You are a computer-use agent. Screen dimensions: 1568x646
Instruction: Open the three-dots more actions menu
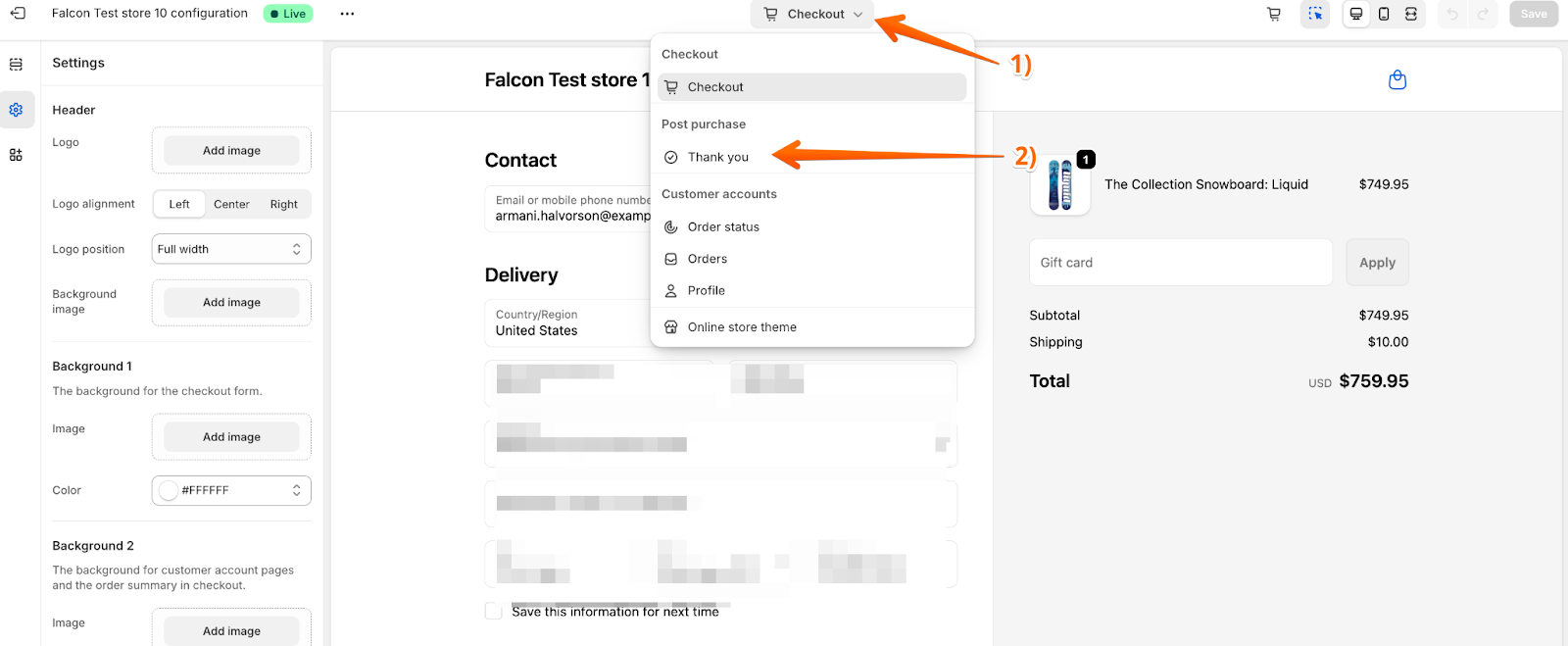(347, 14)
